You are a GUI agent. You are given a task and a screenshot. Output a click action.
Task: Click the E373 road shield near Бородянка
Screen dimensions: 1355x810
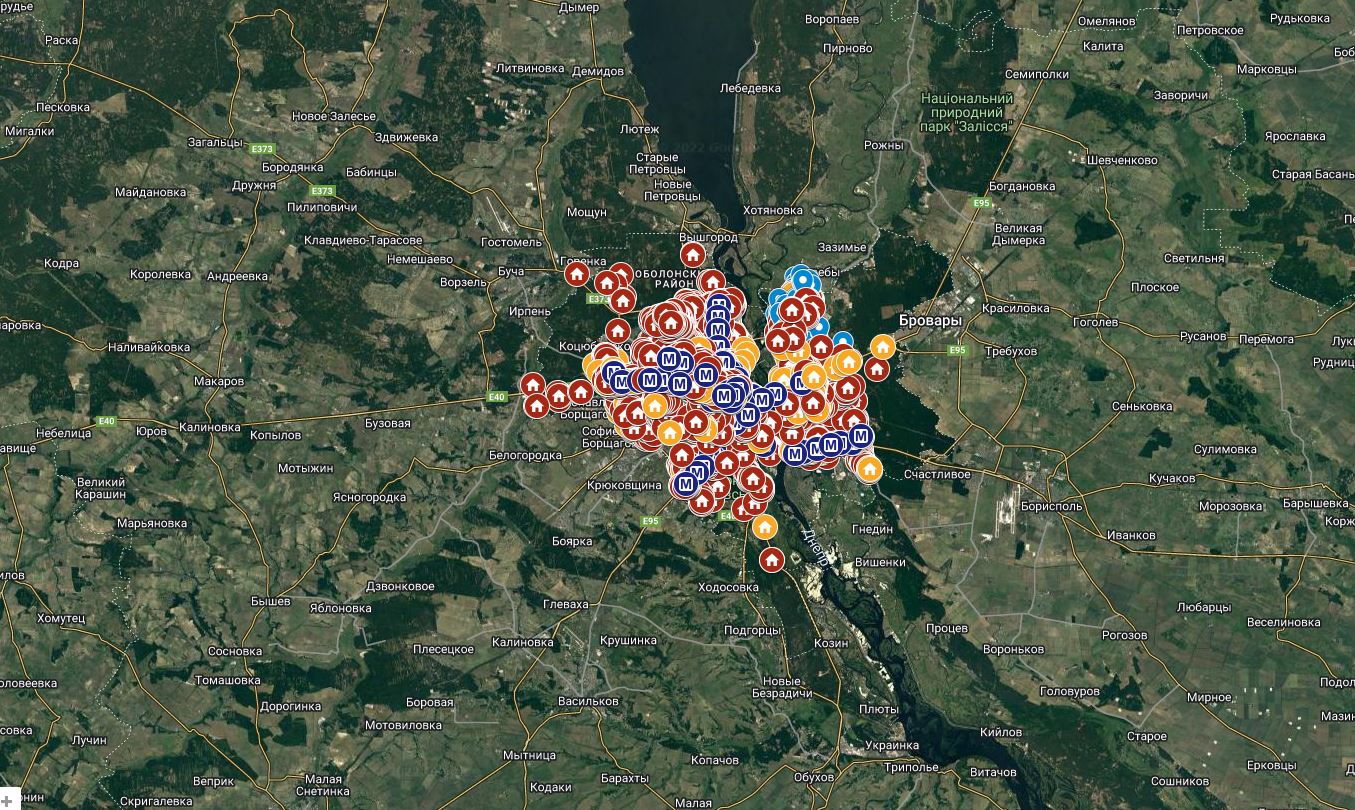262,149
